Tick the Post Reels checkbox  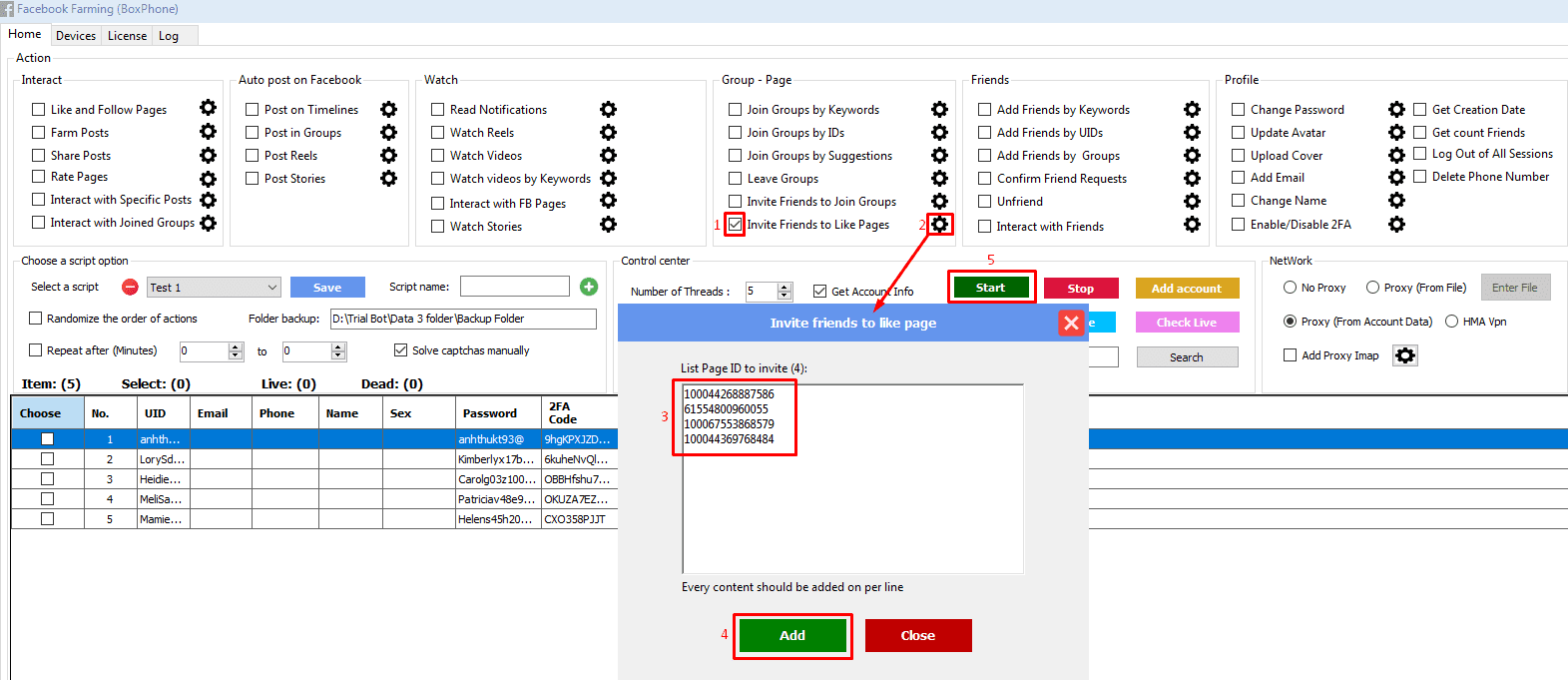253,156
